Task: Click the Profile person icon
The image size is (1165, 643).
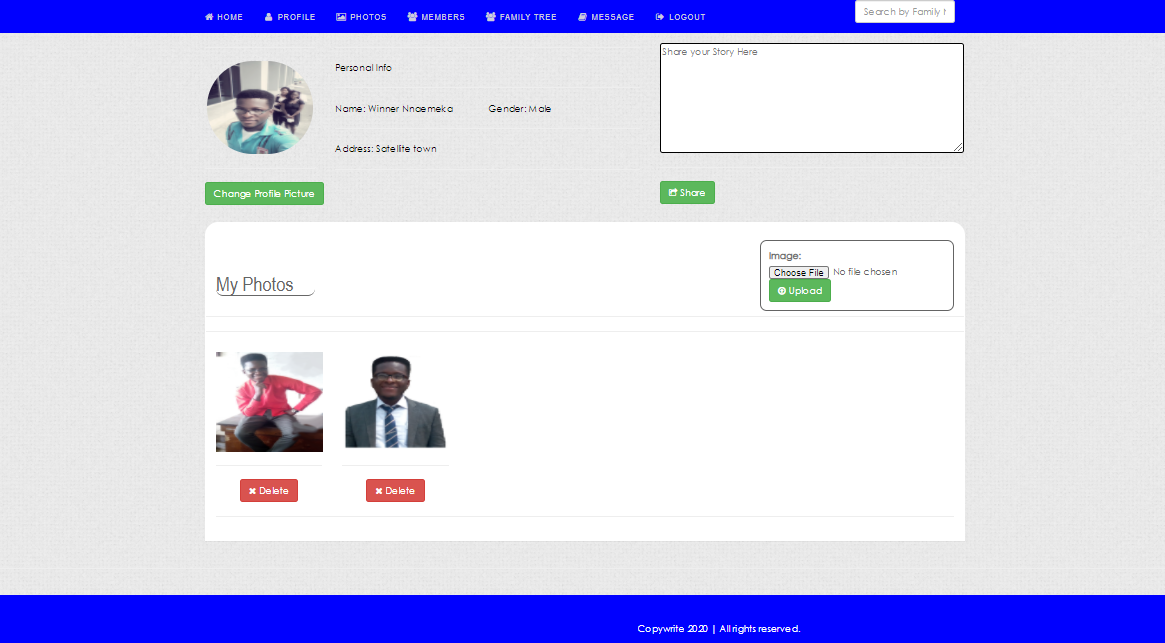Action: point(269,17)
